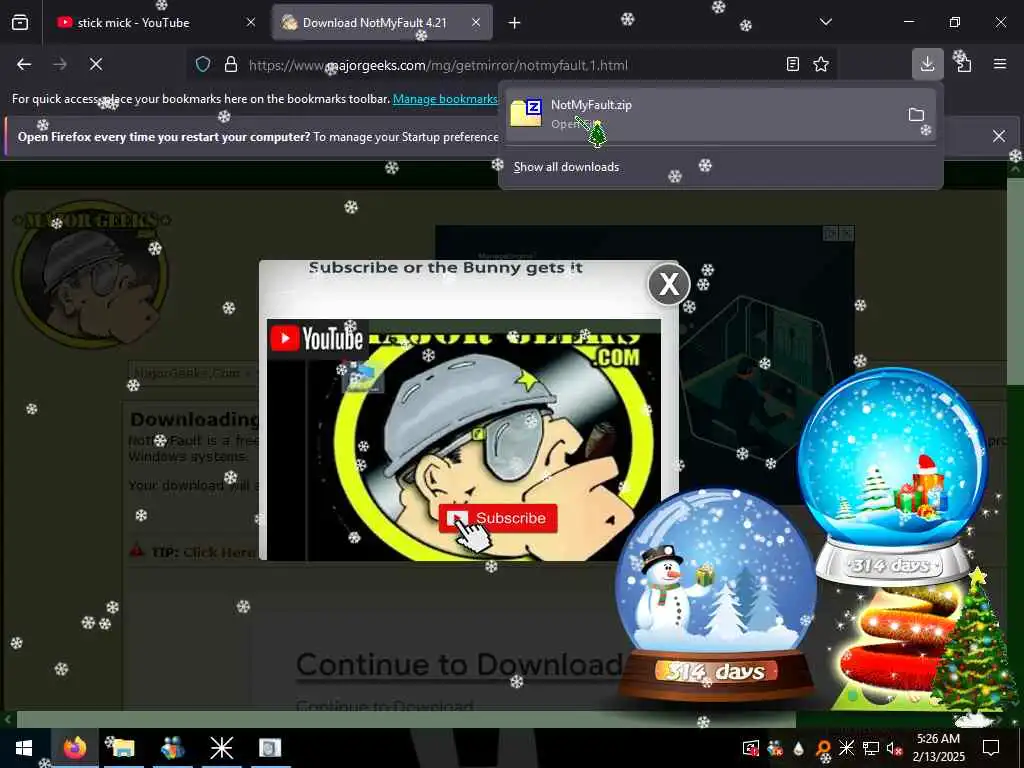The height and width of the screenshot is (768, 1024).
Task: Open the two-people messenger taskbar app
Action: tap(172, 748)
